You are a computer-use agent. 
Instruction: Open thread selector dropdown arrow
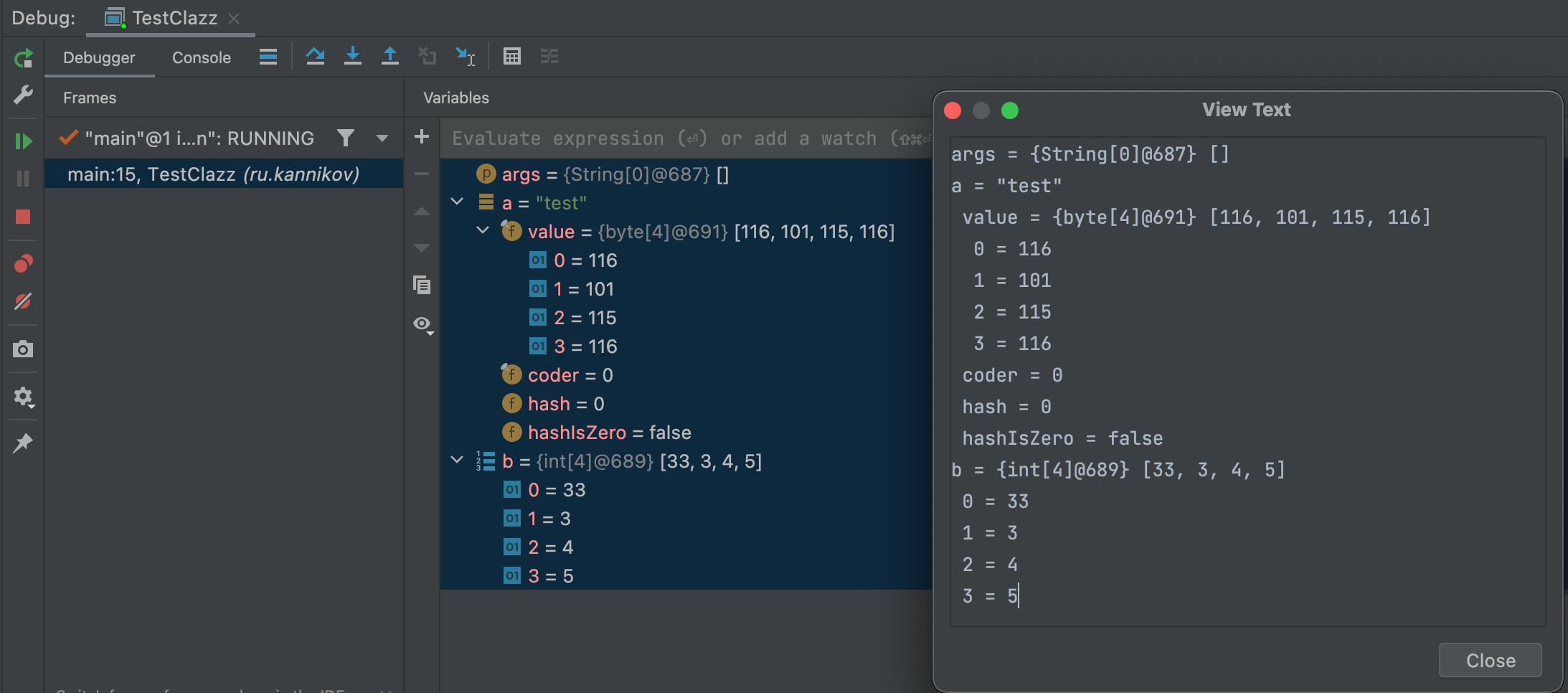[382, 138]
